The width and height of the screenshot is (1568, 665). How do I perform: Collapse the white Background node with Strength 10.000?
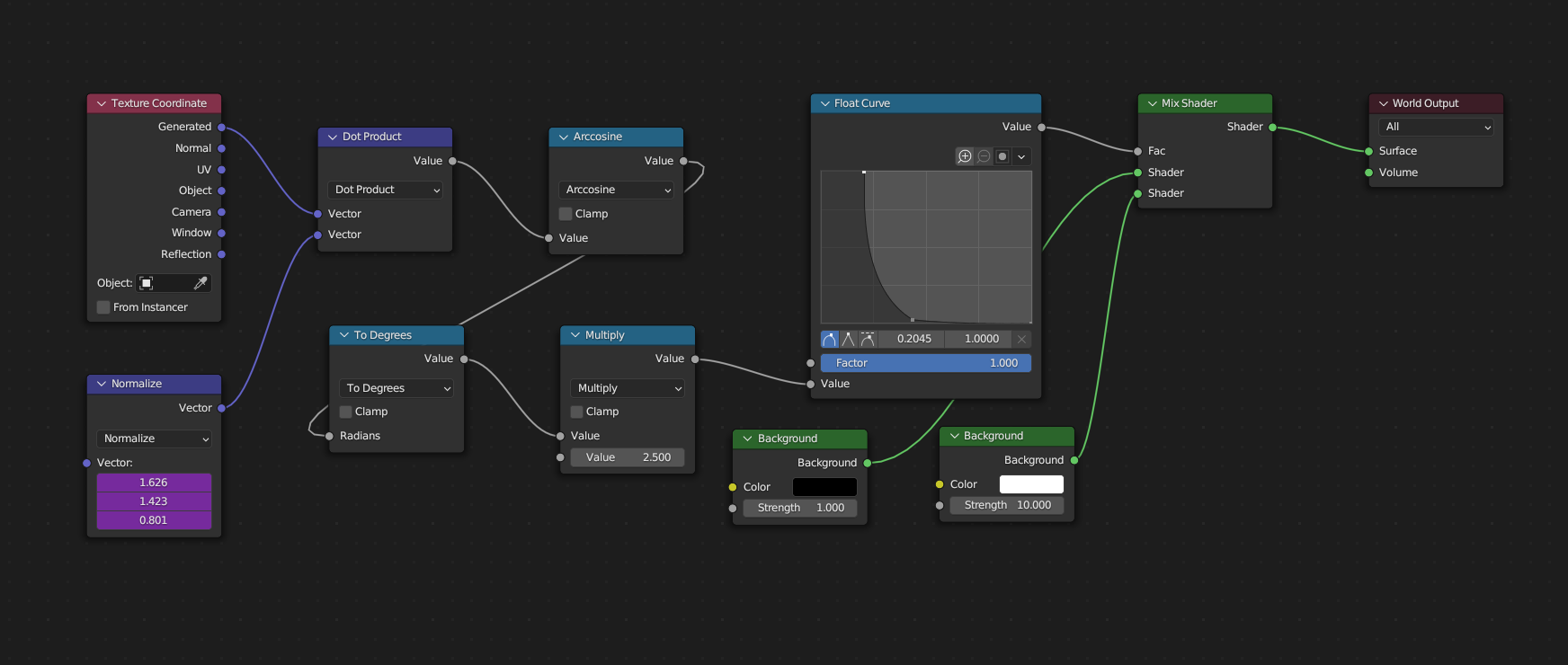[x=954, y=436]
